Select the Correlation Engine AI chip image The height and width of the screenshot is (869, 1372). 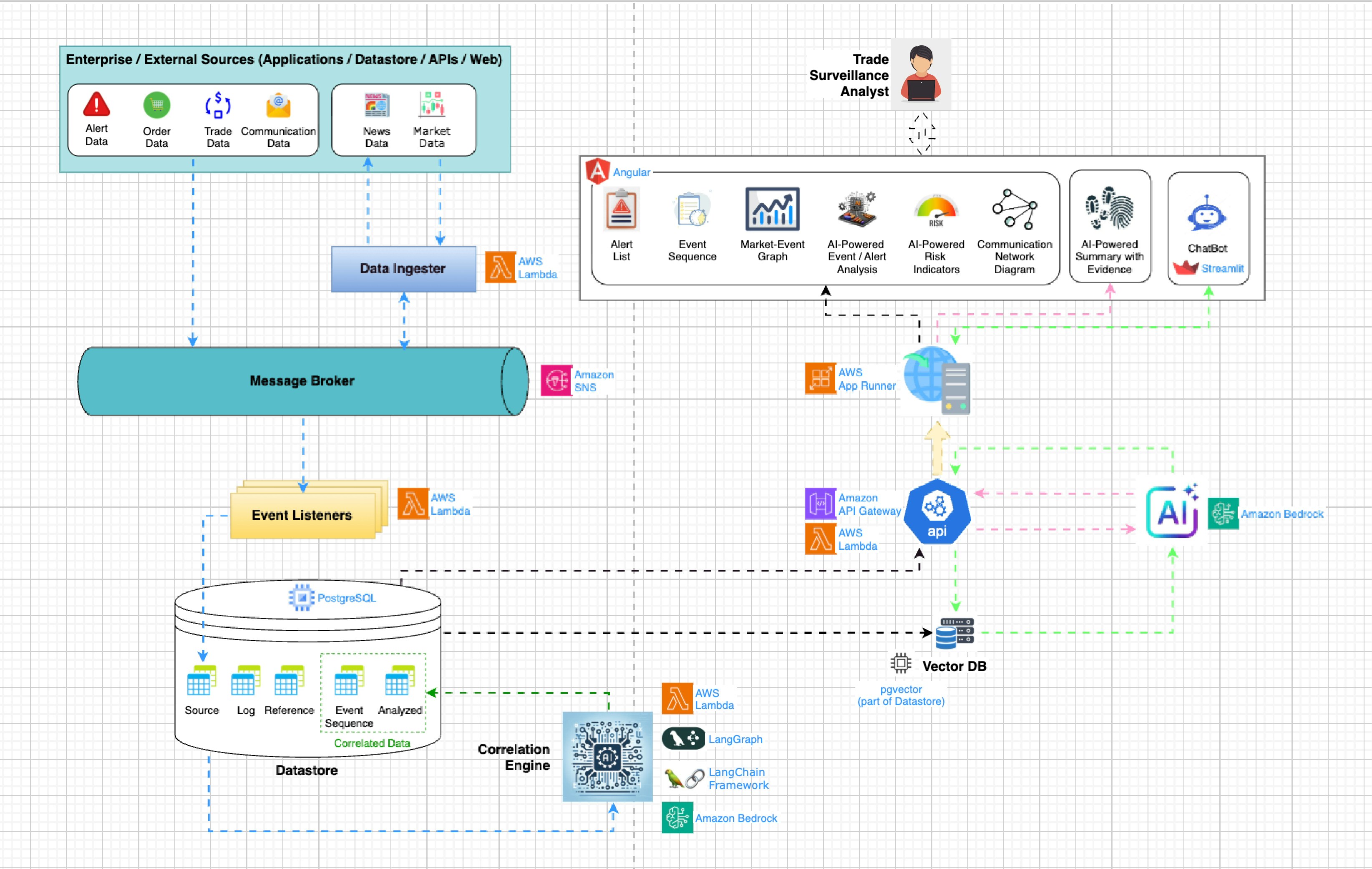tap(607, 756)
